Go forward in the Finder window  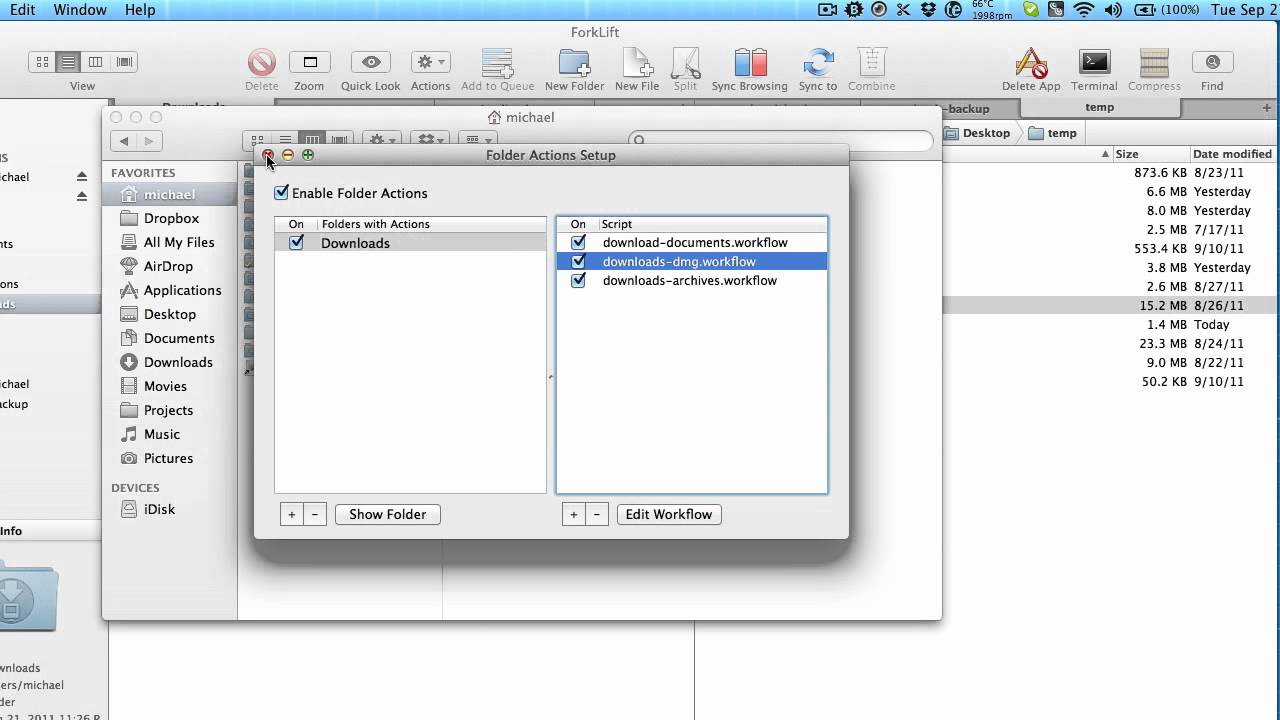pos(150,142)
